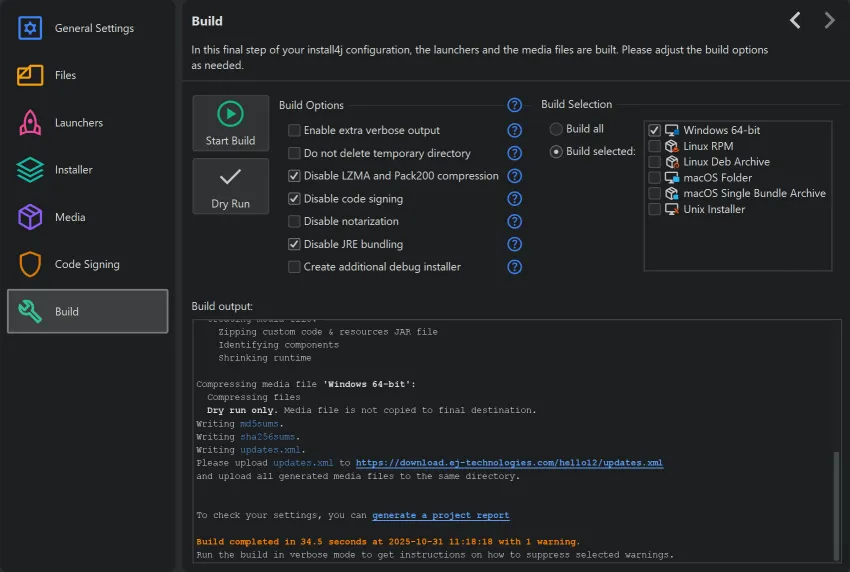Open help for LZMA and Pack200 compression
The image size is (850, 572).
click(x=514, y=176)
